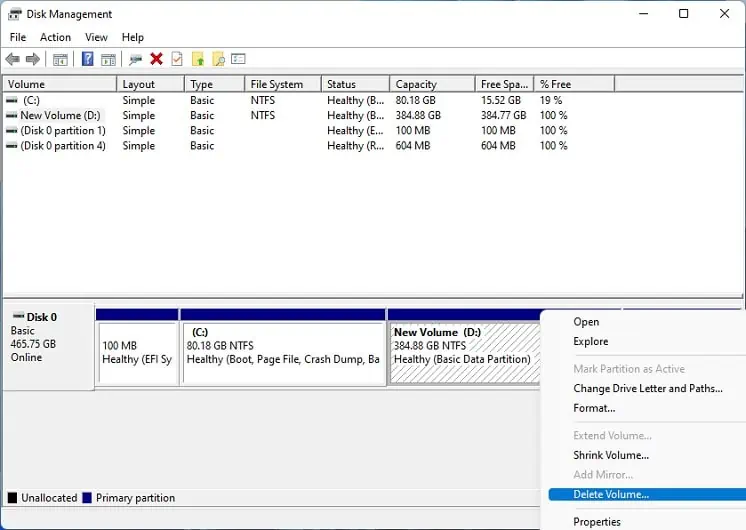Choose Delete Volume... from context menu

pos(611,494)
